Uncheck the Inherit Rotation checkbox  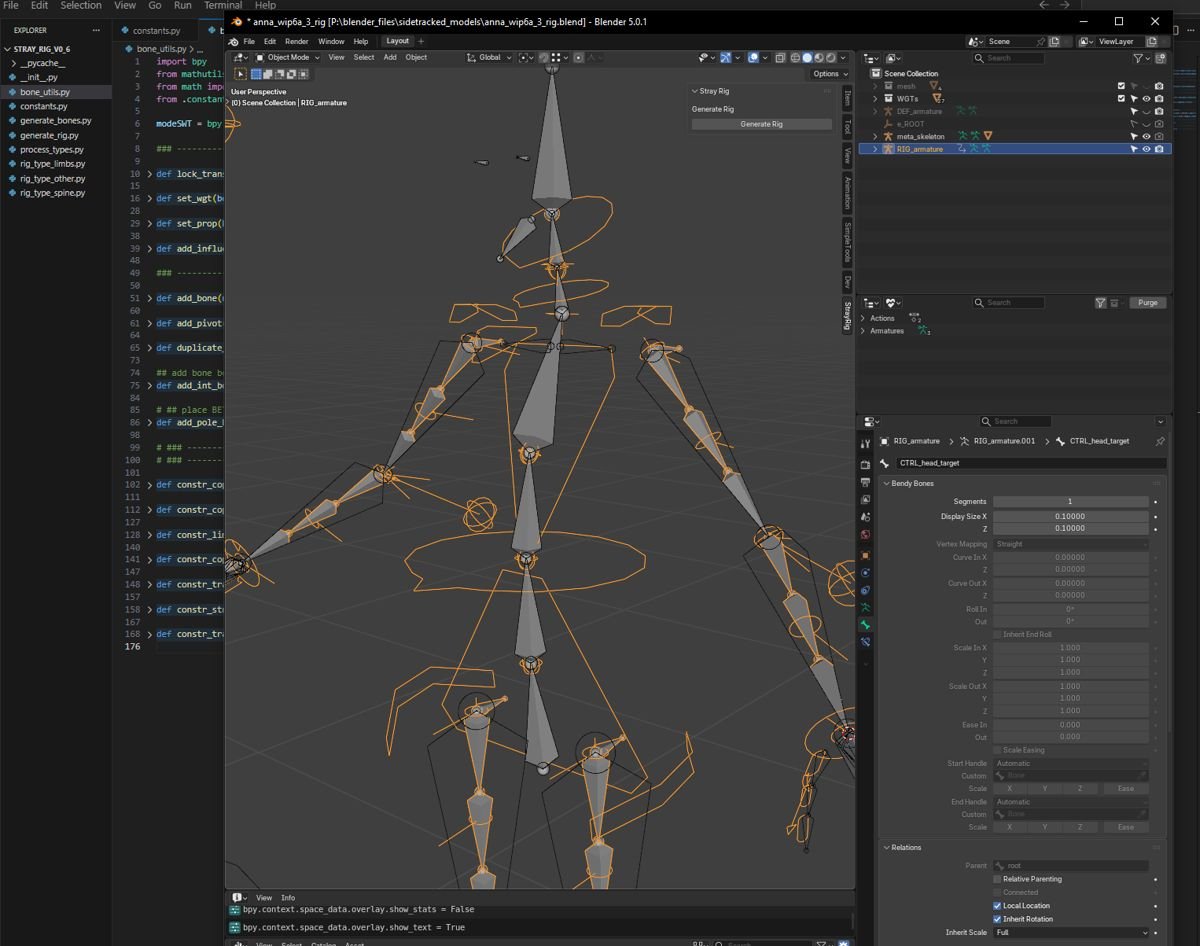point(997,919)
